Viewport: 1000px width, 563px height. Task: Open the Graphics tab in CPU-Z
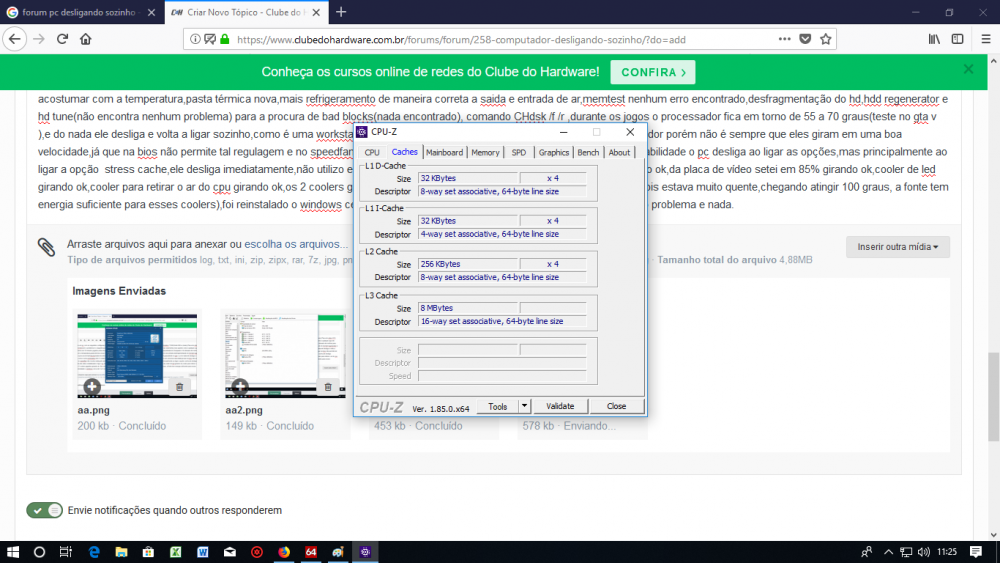tap(553, 153)
